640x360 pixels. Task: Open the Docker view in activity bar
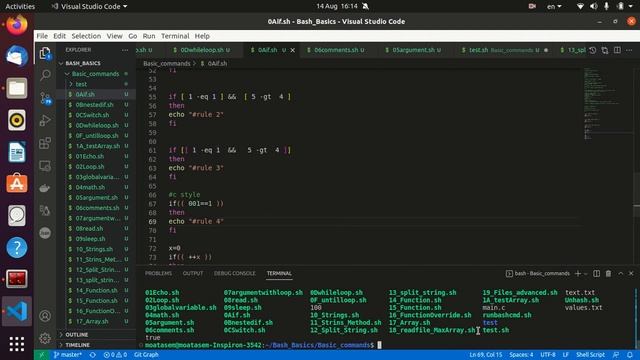click(x=45, y=188)
